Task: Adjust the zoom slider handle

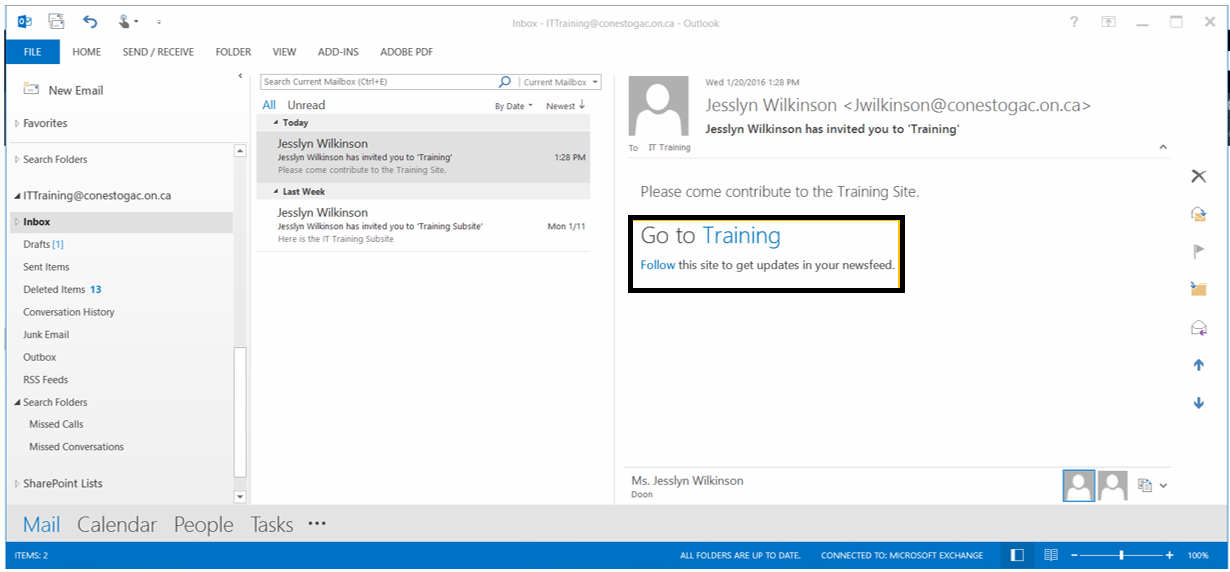Action: click(1122, 555)
